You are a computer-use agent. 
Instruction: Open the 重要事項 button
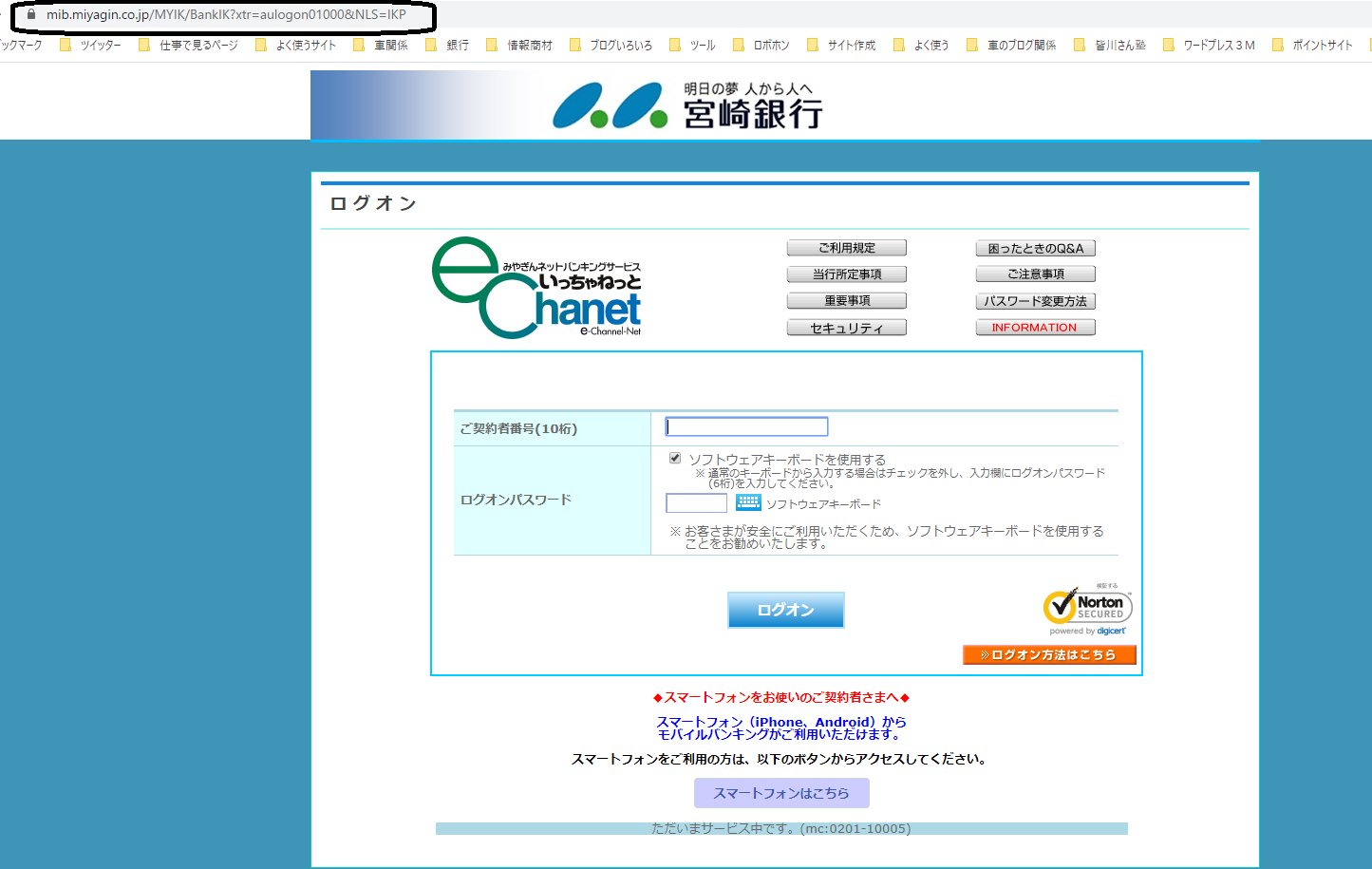coord(847,301)
